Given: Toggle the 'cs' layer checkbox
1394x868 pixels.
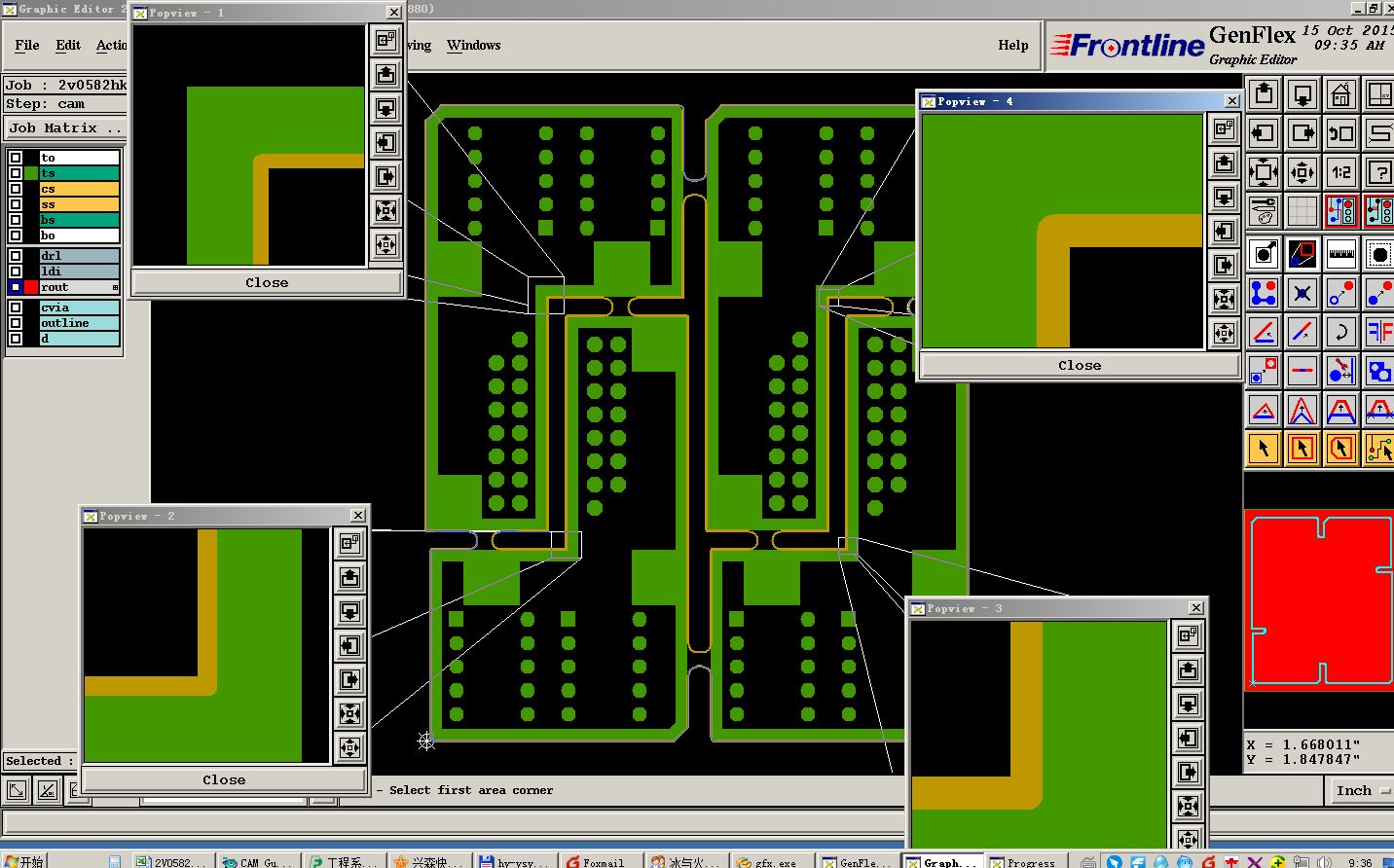Looking at the screenshot, I should pos(16,188).
